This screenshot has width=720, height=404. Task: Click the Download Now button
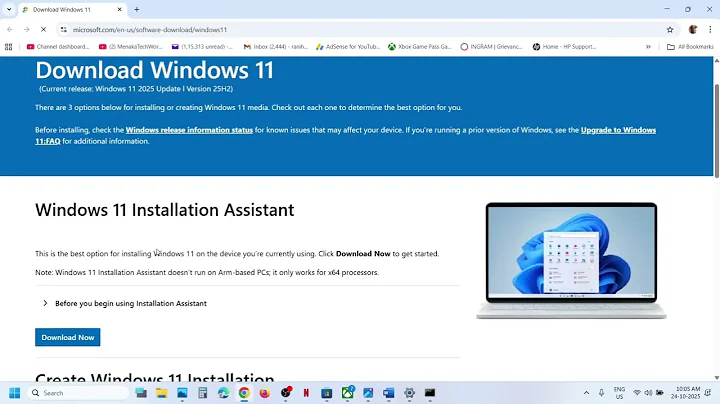pos(68,337)
